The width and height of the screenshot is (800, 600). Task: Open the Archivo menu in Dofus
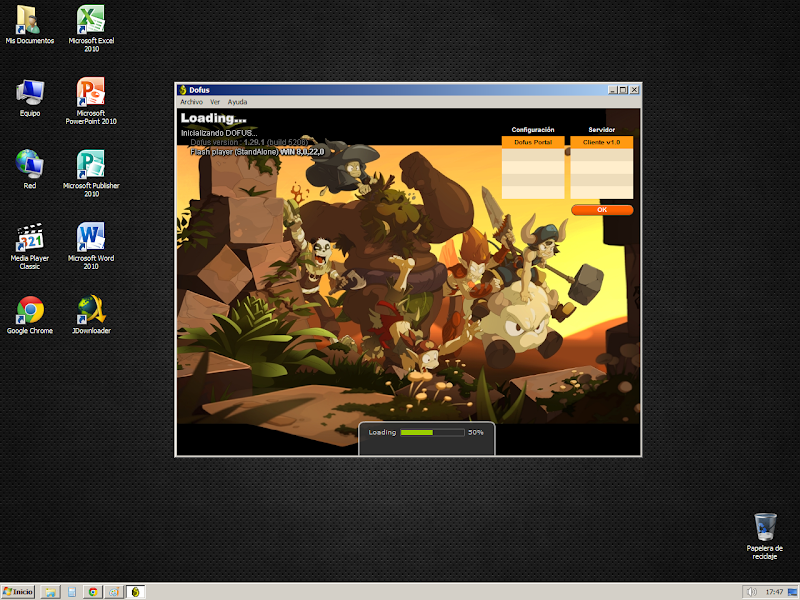(x=191, y=102)
